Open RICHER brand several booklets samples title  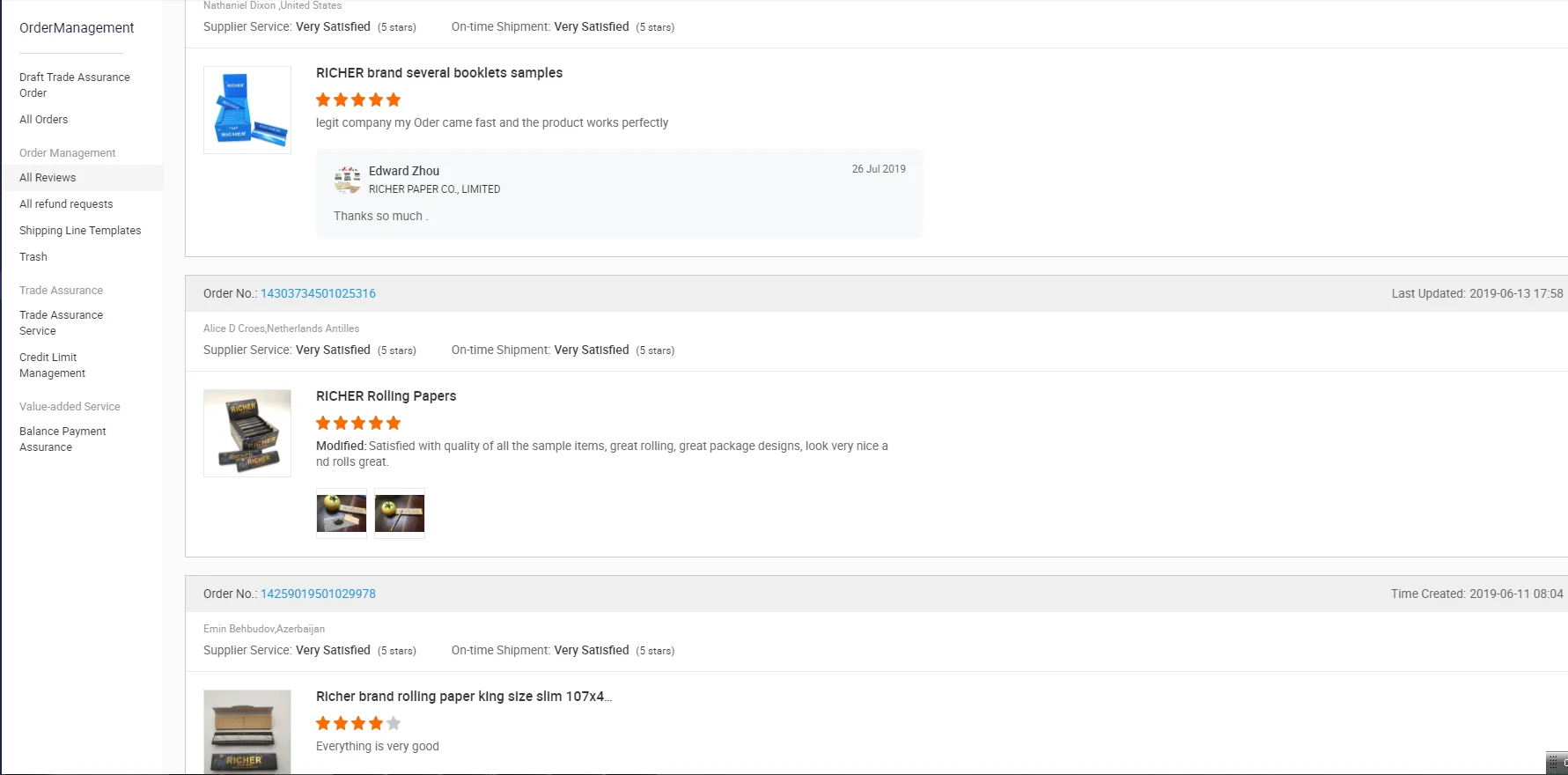(439, 73)
